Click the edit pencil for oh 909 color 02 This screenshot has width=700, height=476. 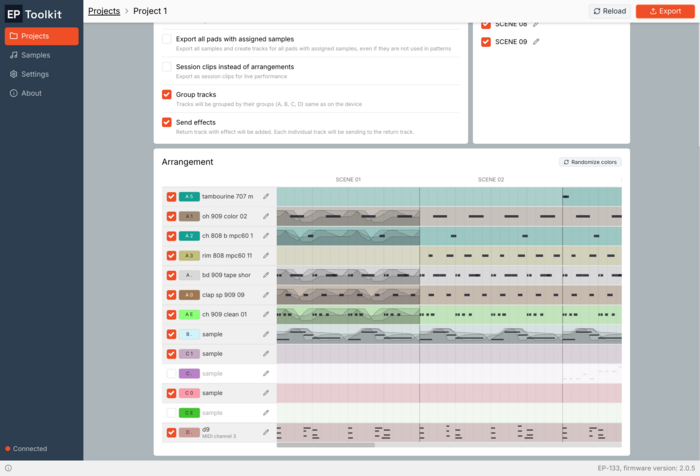click(266, 216)
